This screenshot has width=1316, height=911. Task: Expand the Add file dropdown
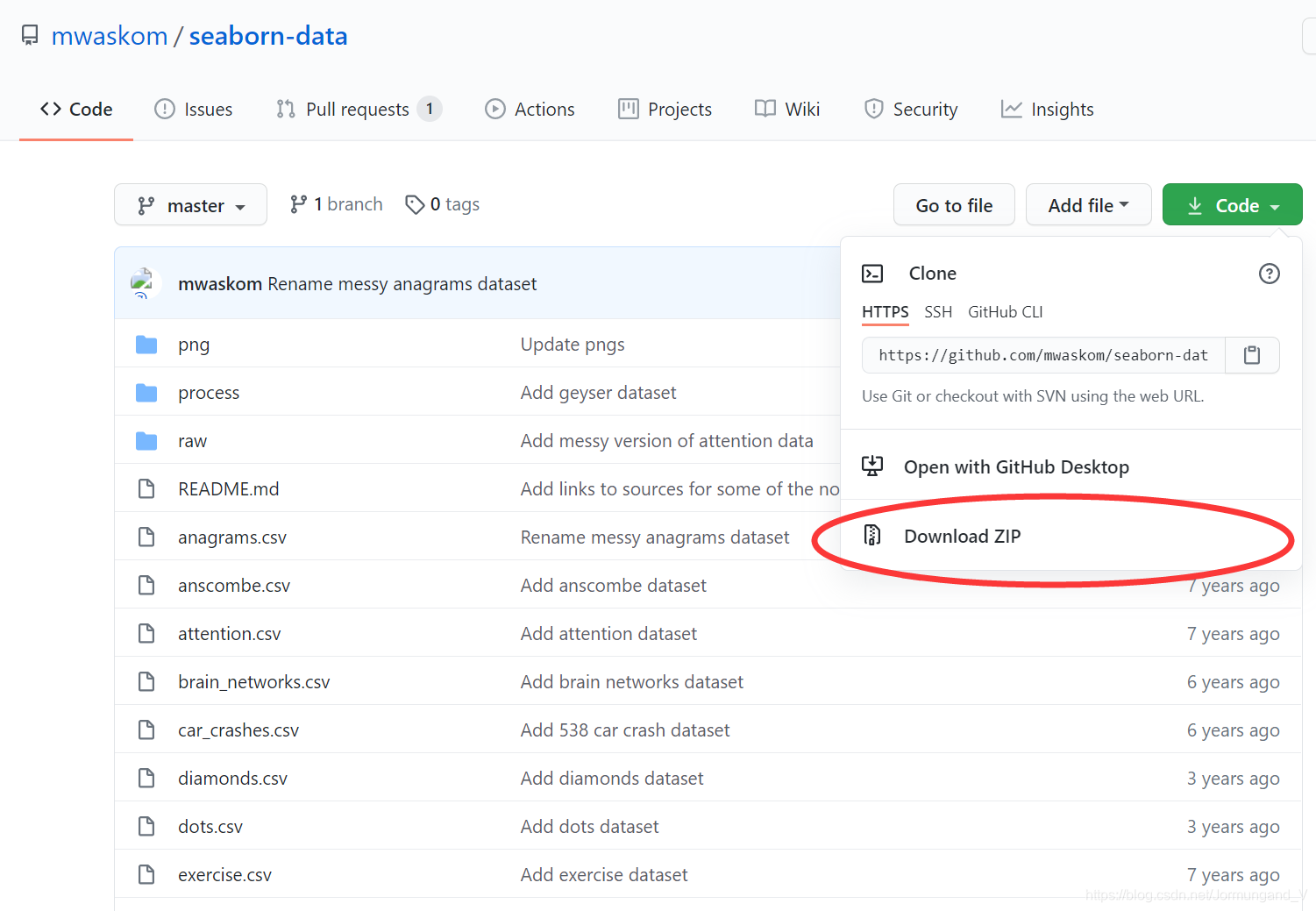pyautogui.click(x=1088, y=204)
